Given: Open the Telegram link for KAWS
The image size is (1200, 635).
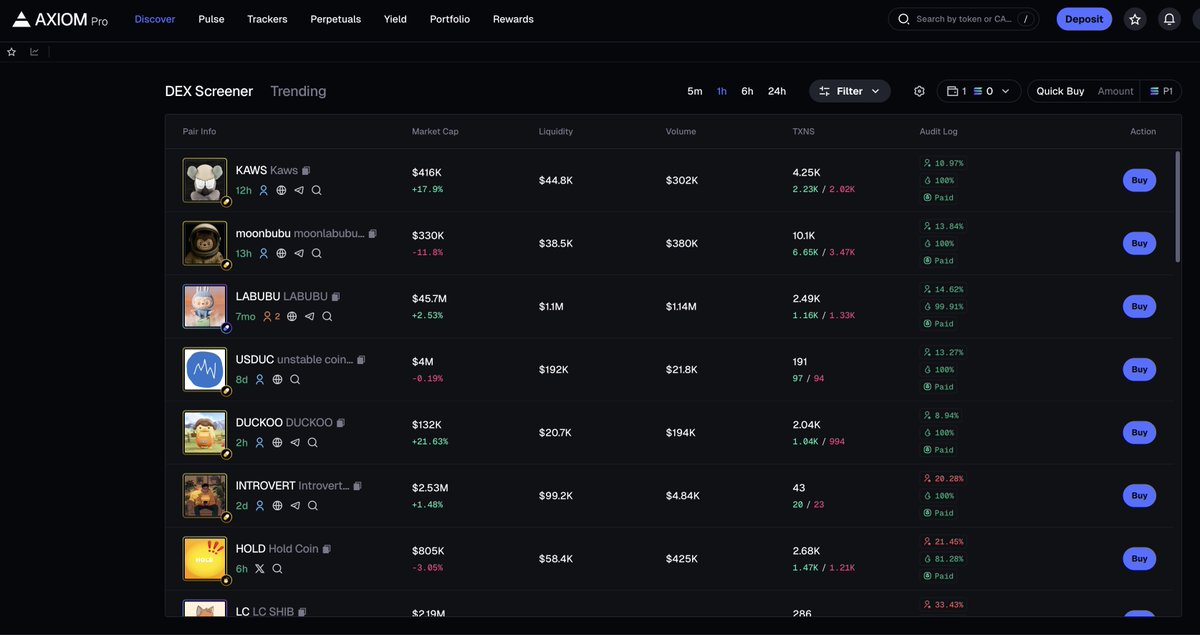Looking at the screenshot, I should [299, 190].
